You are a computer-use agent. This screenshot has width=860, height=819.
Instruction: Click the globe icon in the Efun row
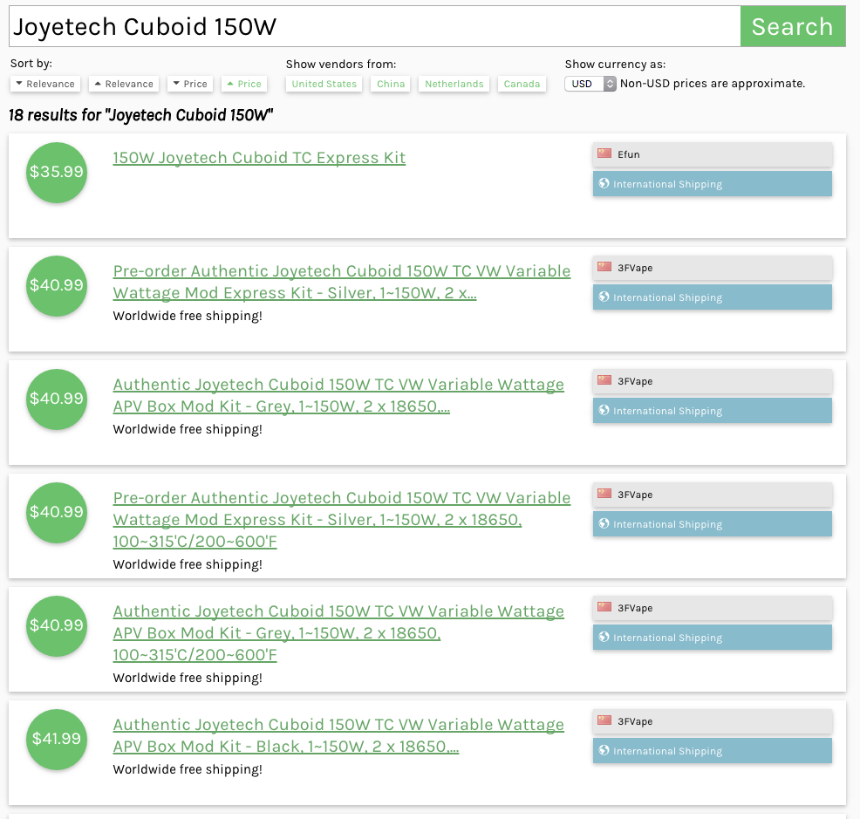tap(604, 183)
